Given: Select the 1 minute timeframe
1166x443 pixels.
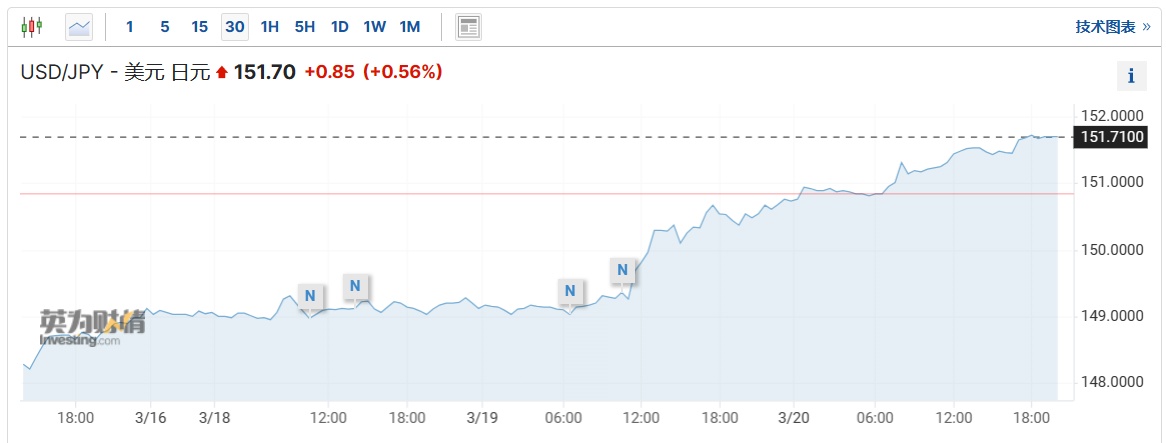Looking at the screenshot, I should [x=130, y=27].
